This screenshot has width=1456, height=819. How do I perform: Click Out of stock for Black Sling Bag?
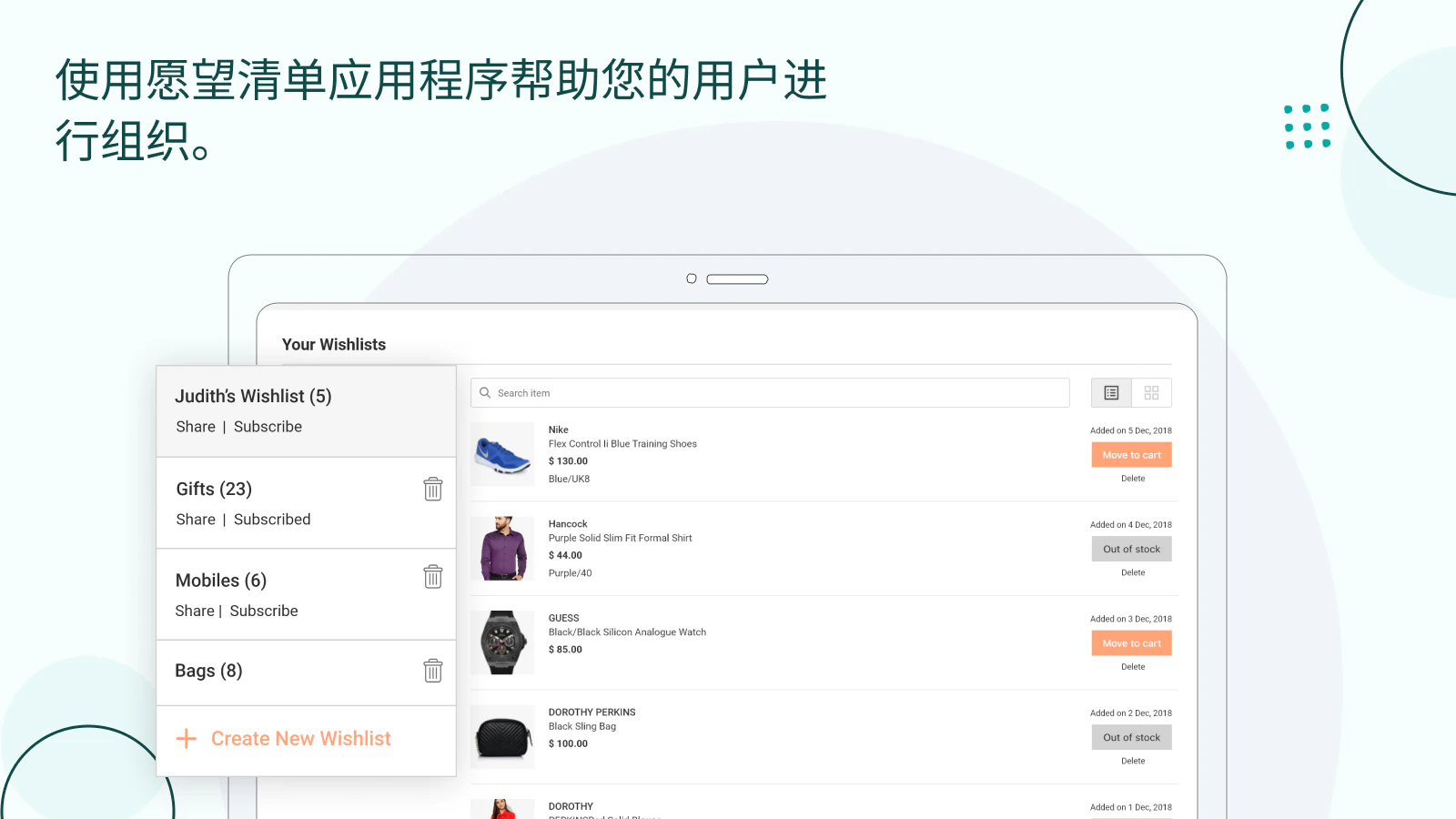tap(1131, 737)
